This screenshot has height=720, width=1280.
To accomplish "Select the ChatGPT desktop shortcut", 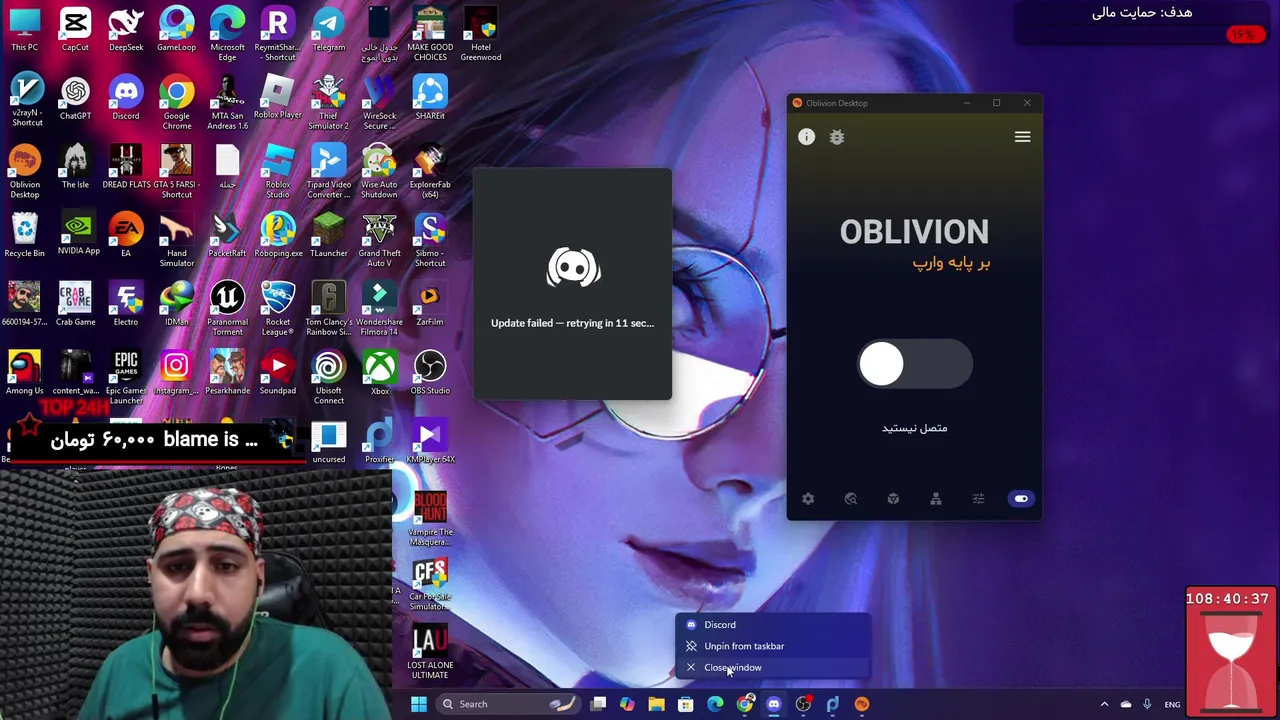I will pyautogui.click(x=75, y=98).
